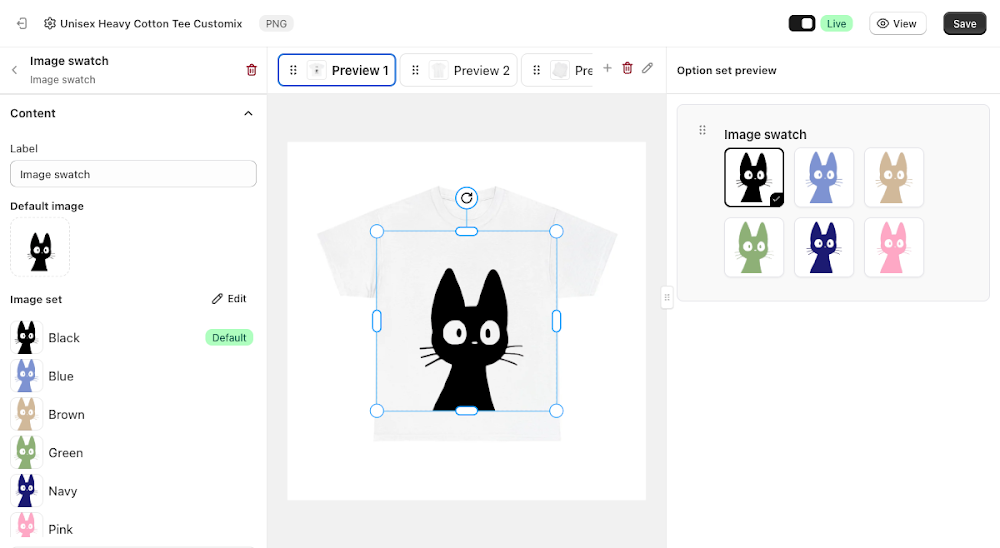Choose the blue cat swatch

click(824, 177)
